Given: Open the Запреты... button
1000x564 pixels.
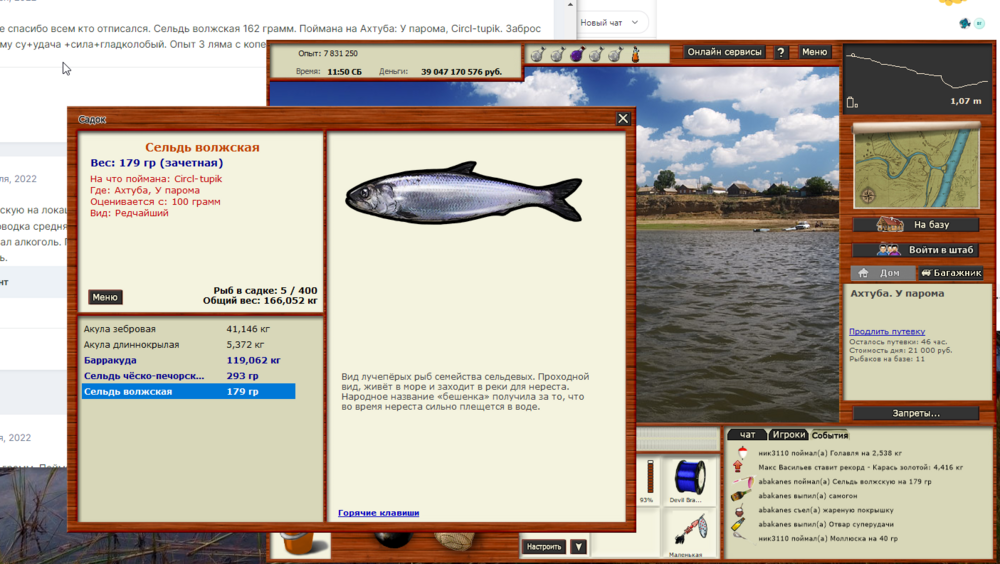Looking at the screenshot, I should pyautogui.click(x=916, y=413).
